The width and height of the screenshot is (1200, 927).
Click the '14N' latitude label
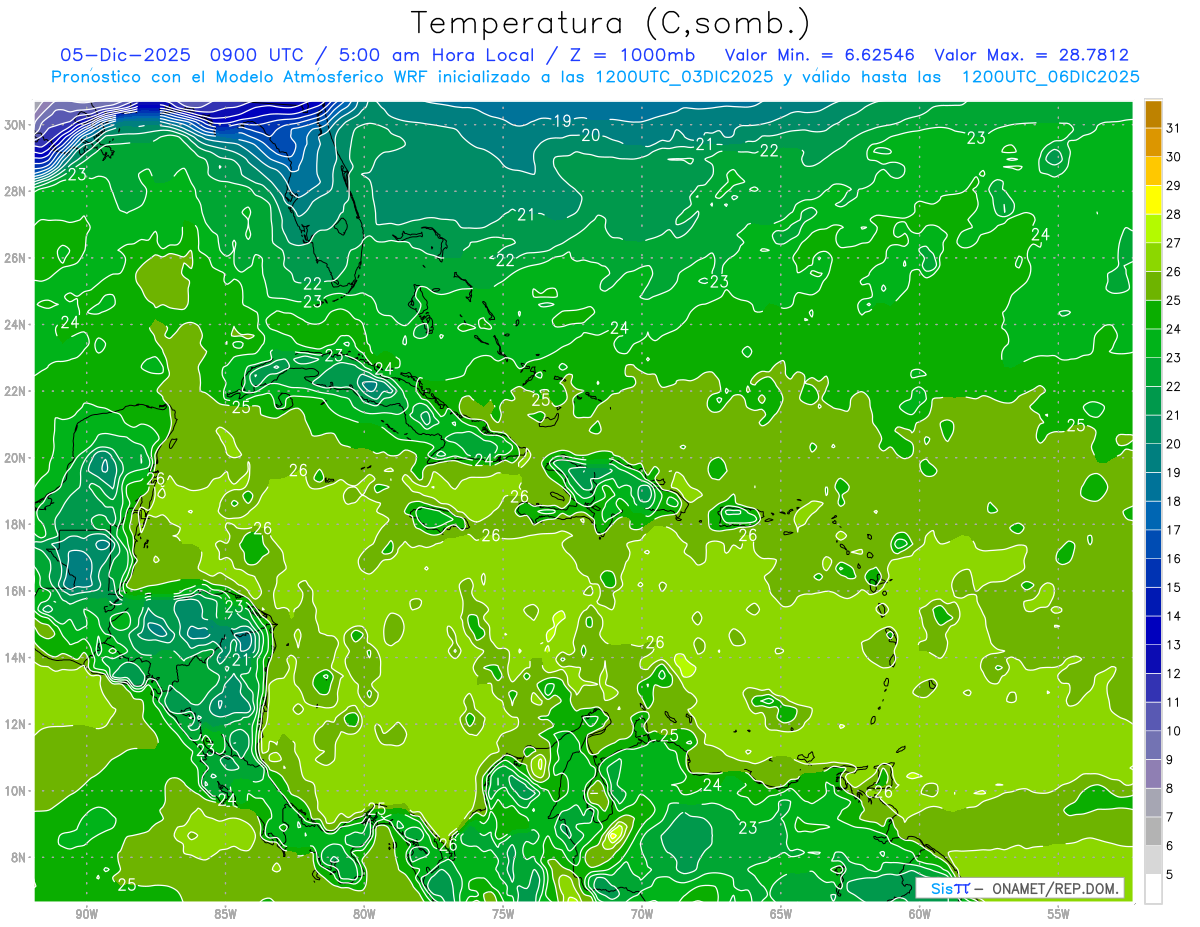pos(16,658)
